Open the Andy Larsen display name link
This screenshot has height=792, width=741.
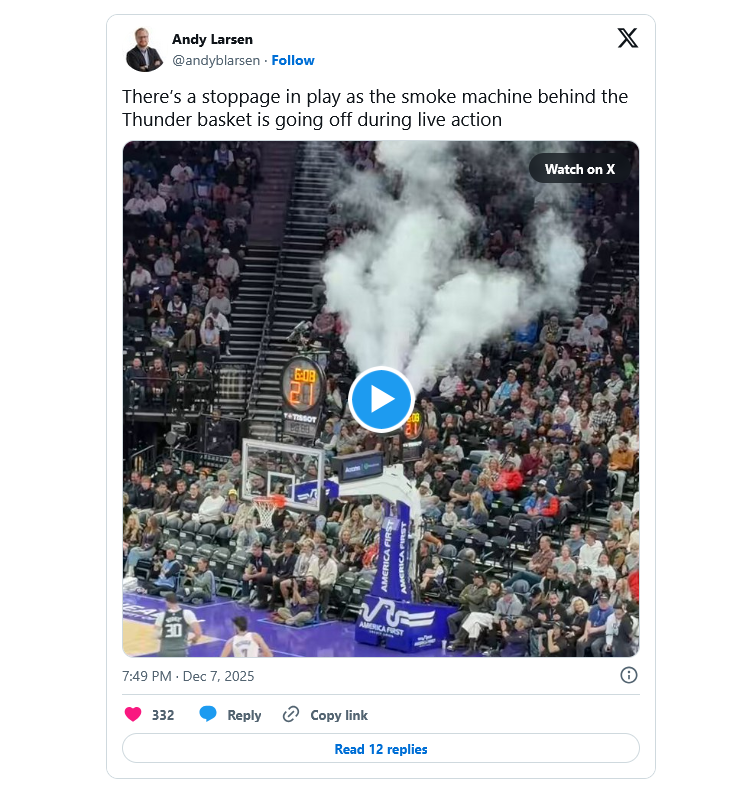[x=212, y=39]
